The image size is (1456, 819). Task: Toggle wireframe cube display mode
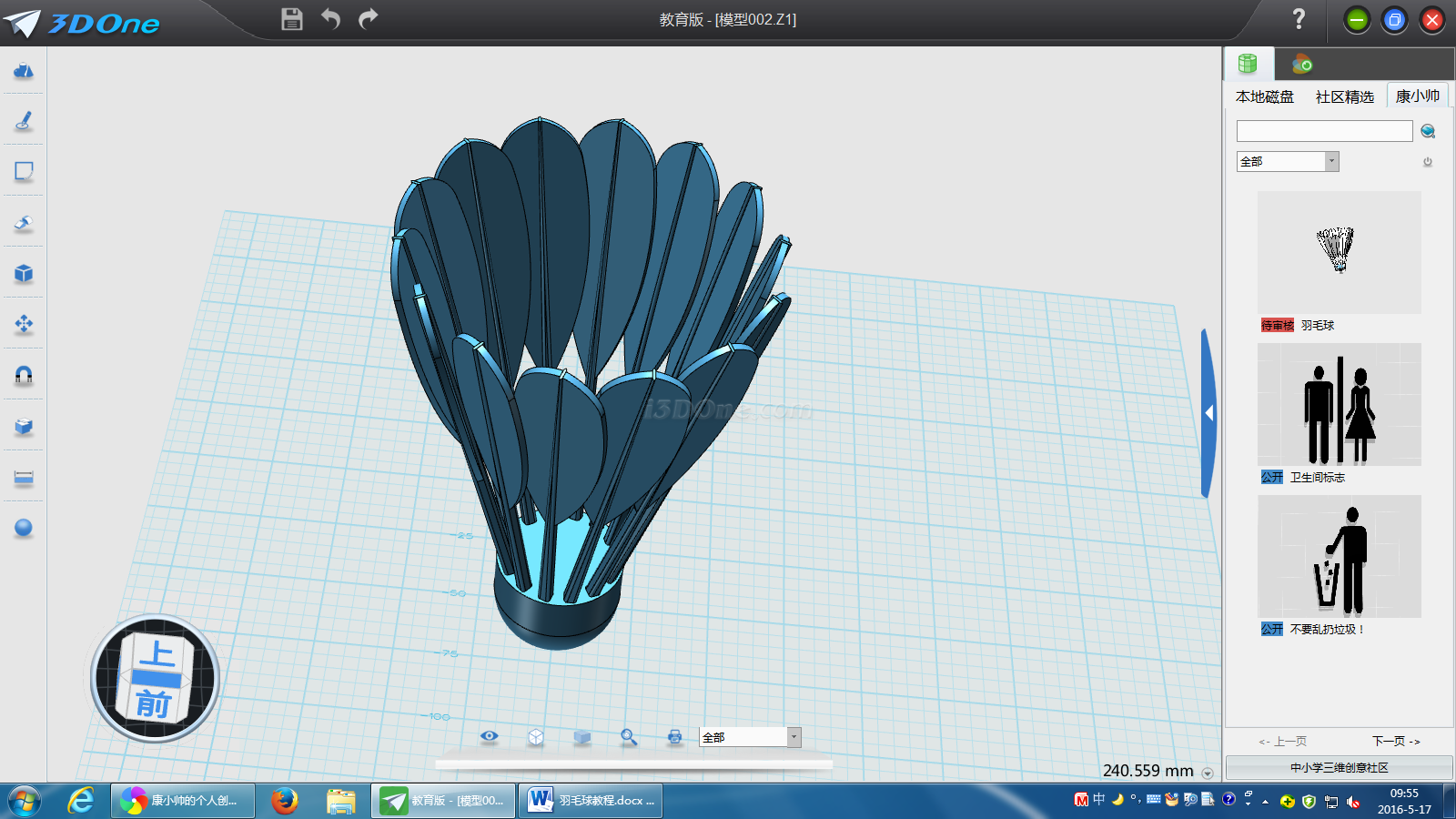tap(536, 737)
